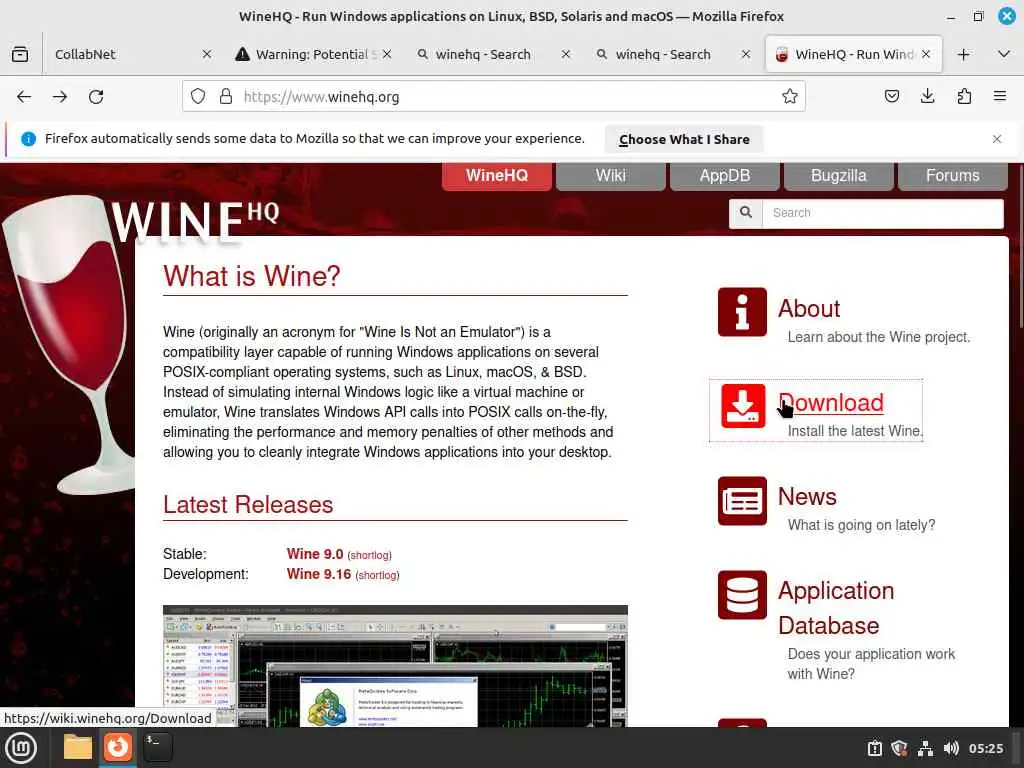Viewport: 1024px width, 768px height.
Task: Open Wine 9.0 stable release link
Action: (315, 554)
